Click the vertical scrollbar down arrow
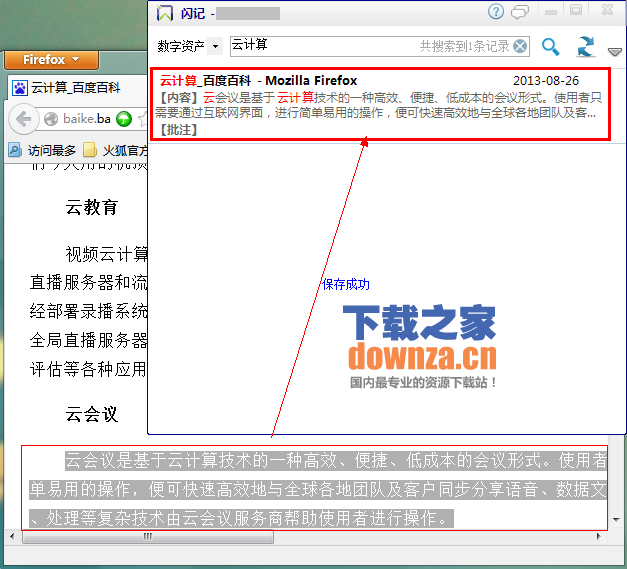Image resolution: width=627 pixels, height=569 pixels. click(616, 520)
